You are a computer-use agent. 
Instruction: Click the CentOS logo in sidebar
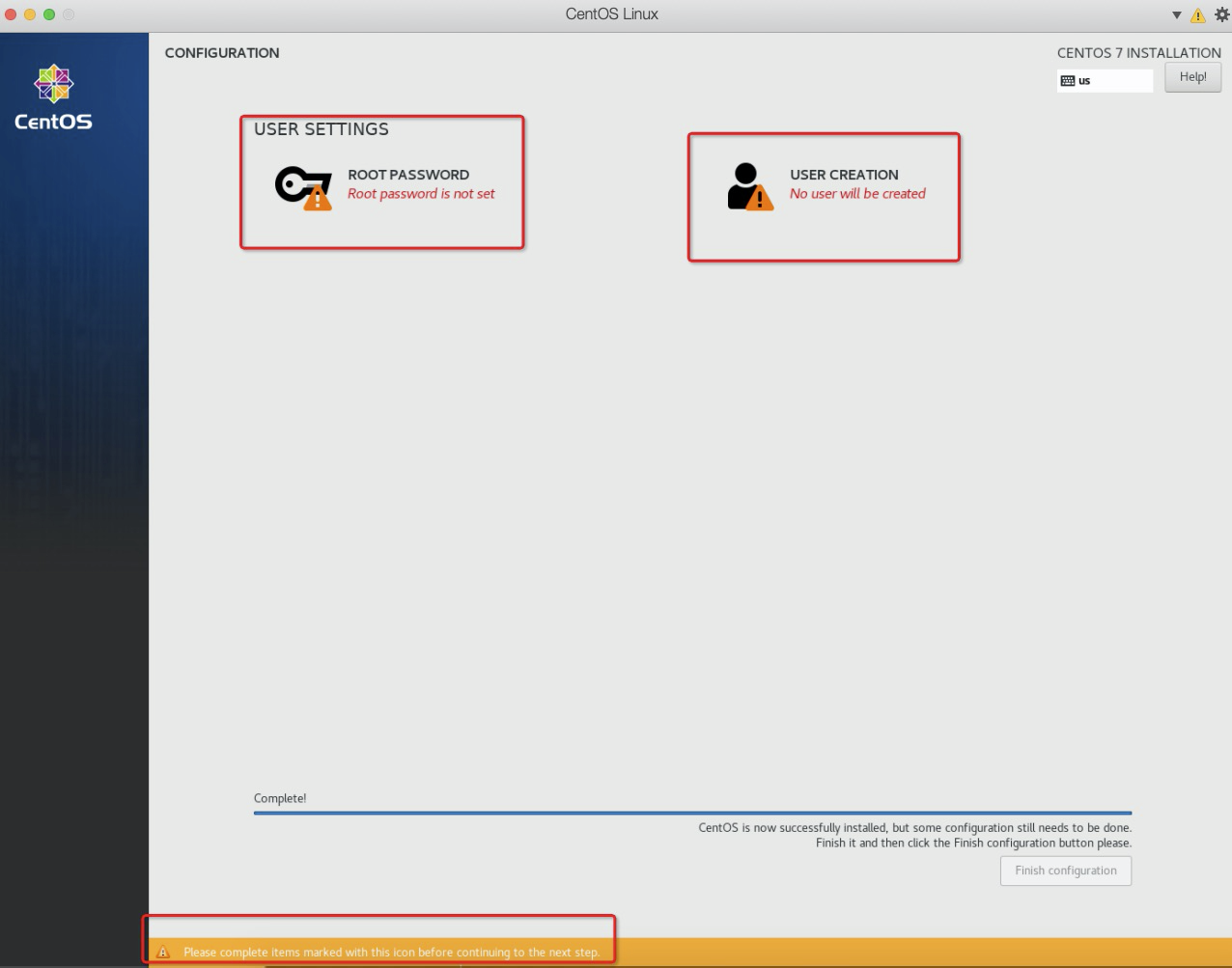pyautogui.click(x=53, y=97)
